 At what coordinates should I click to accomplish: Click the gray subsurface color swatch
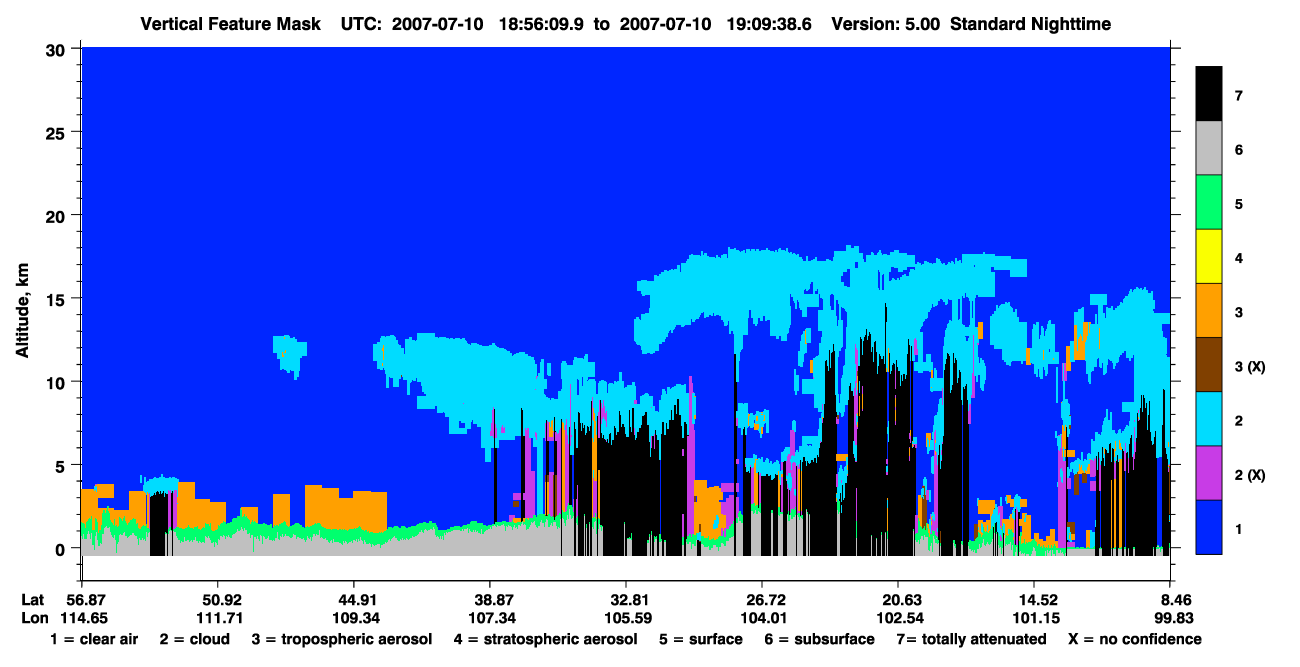click(x=1209, y=149)
